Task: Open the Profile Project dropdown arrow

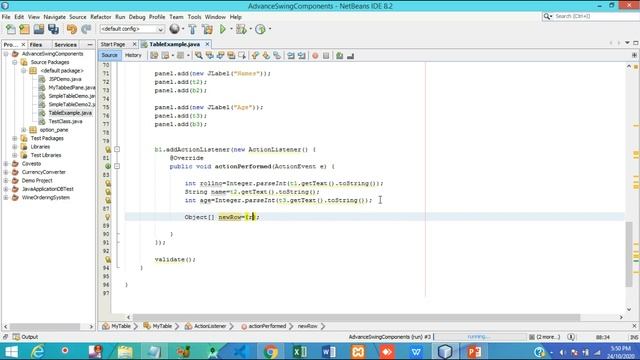Action: 270,29
